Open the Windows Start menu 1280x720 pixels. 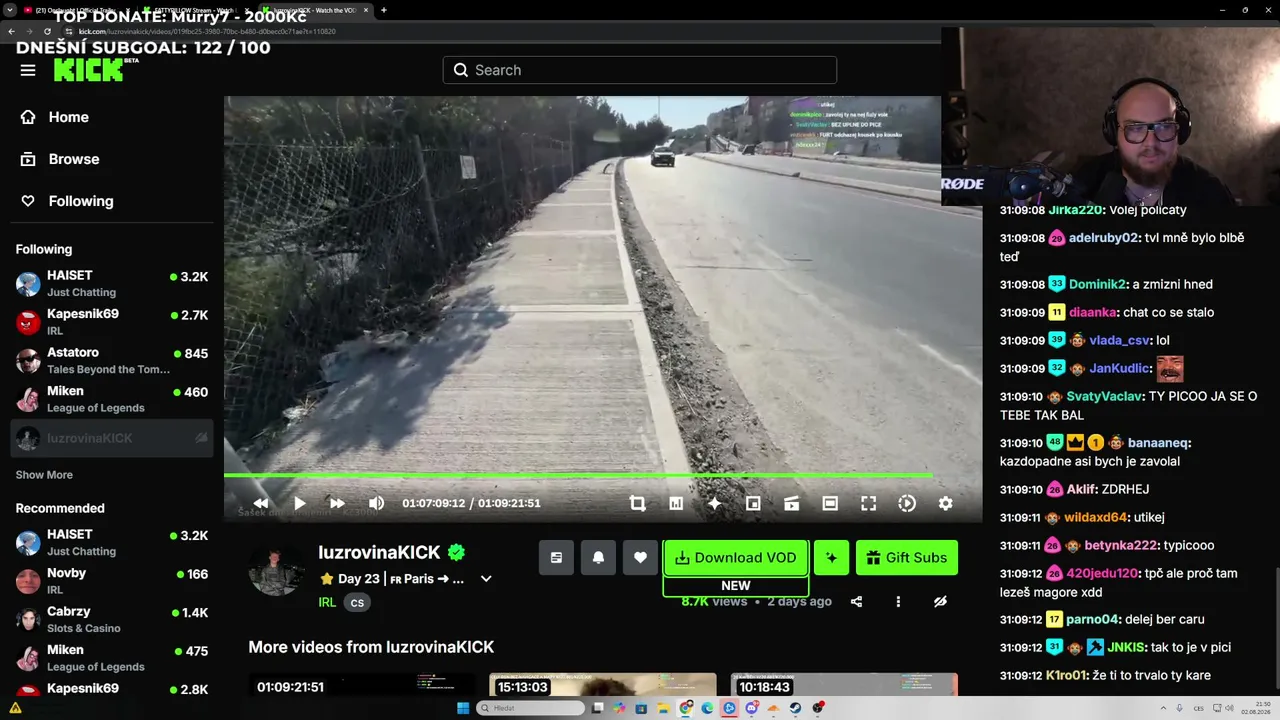click(463, 708)
